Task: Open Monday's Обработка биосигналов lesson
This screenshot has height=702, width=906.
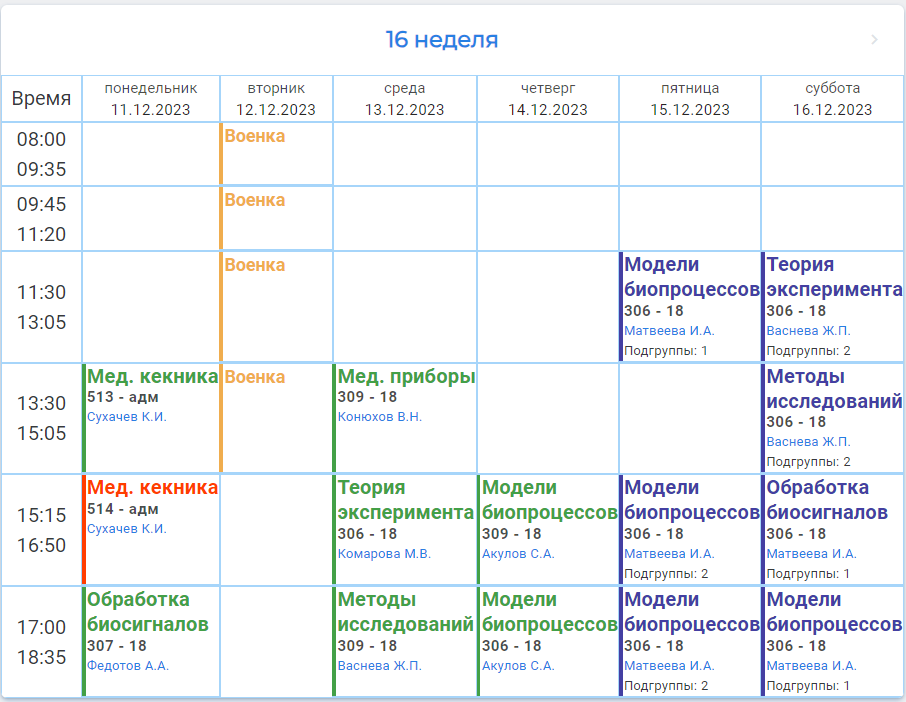Action: click(148, 612)
